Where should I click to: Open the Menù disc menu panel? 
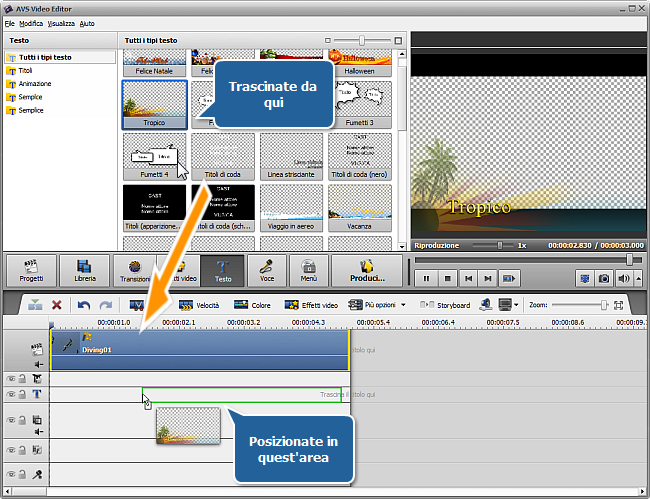pyautogui.click(x=308, y=271)
